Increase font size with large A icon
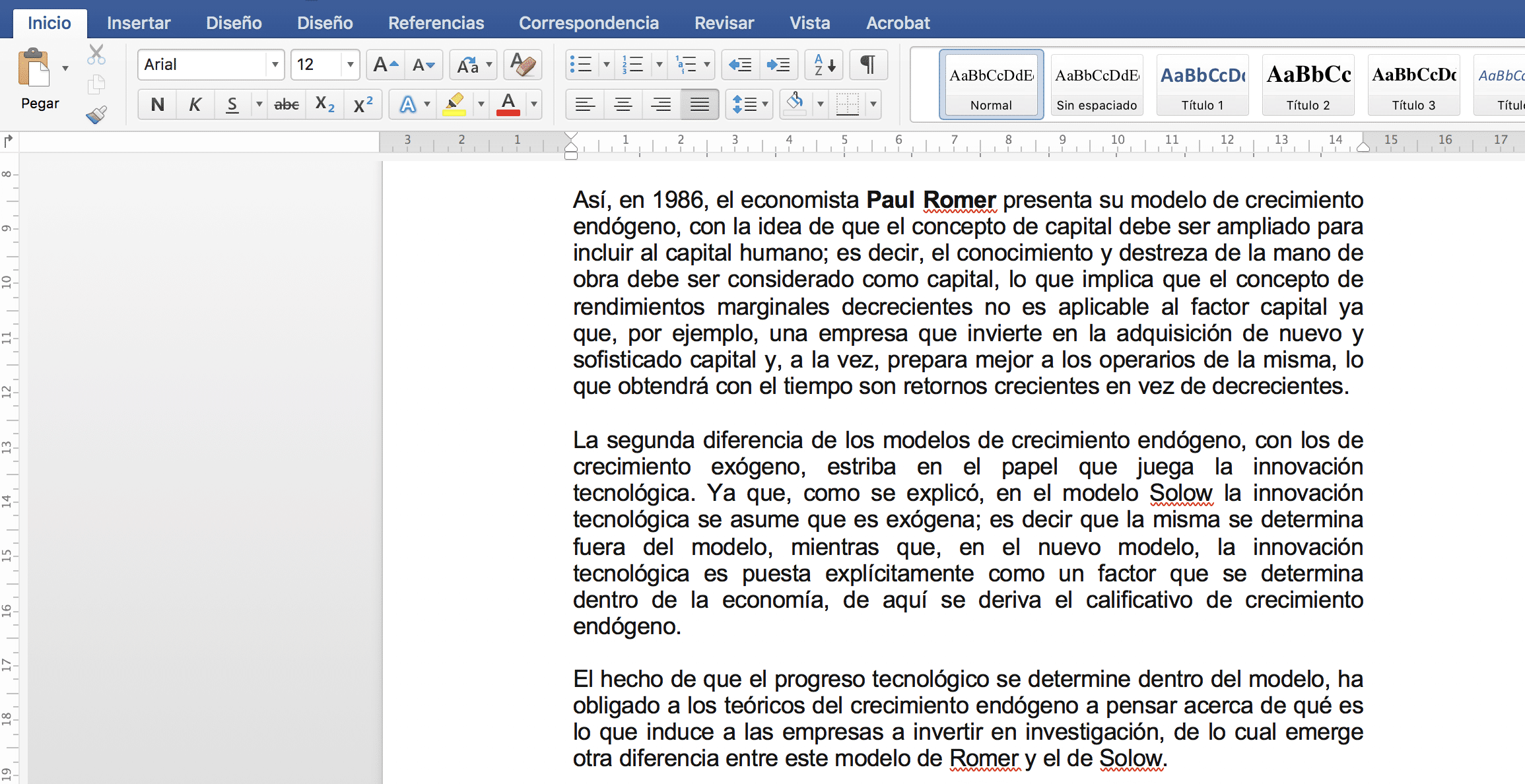Viewport: 1525px width, 784px height. point(386,65)
